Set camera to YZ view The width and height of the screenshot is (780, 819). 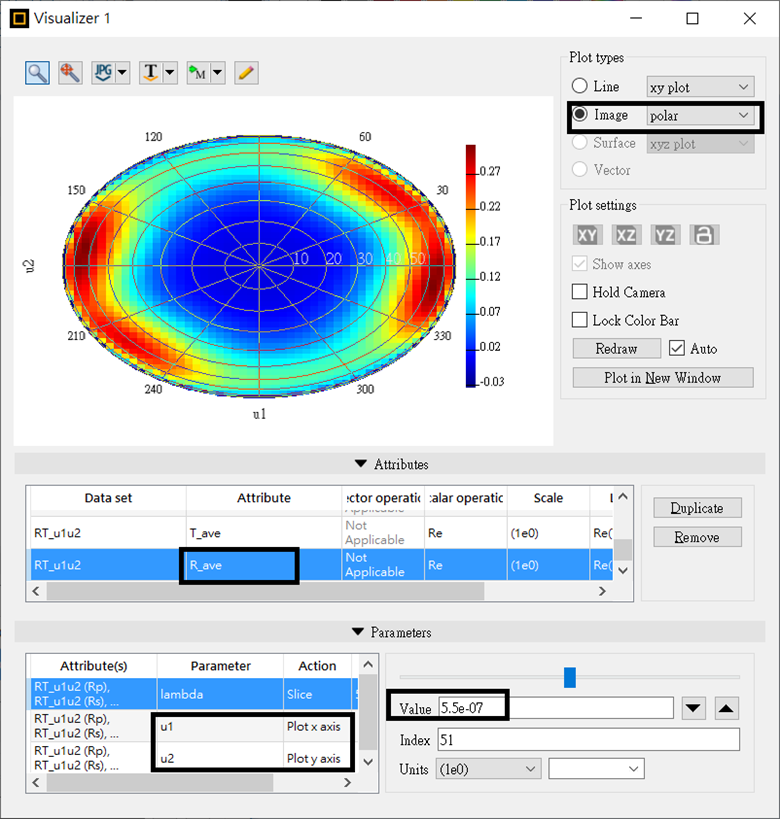pos(665,235)
